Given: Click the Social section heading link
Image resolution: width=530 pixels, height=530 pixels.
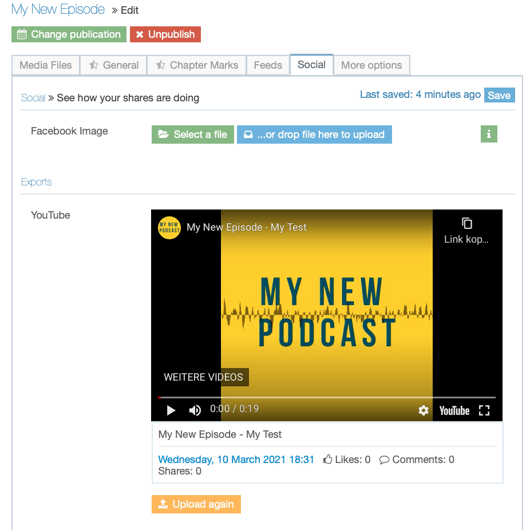Looking at the screenshot, I should coord(33,98).
